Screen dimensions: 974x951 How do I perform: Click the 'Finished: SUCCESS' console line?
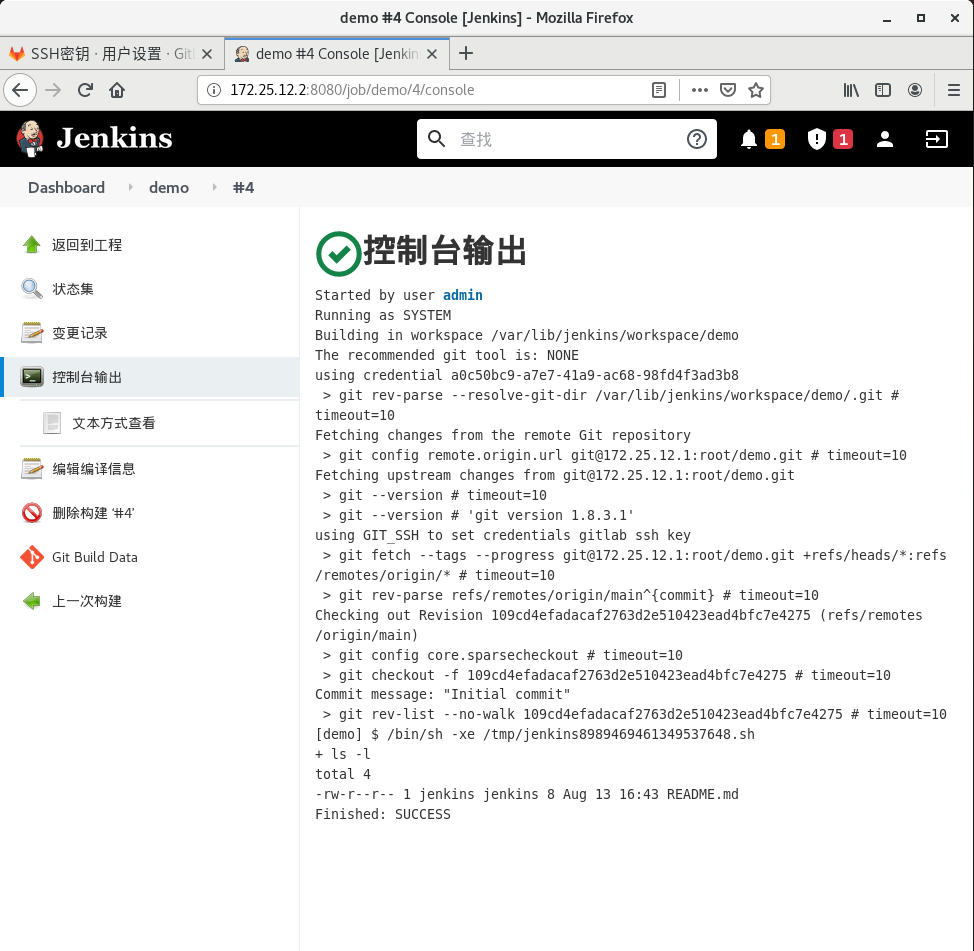pos(383,814)
